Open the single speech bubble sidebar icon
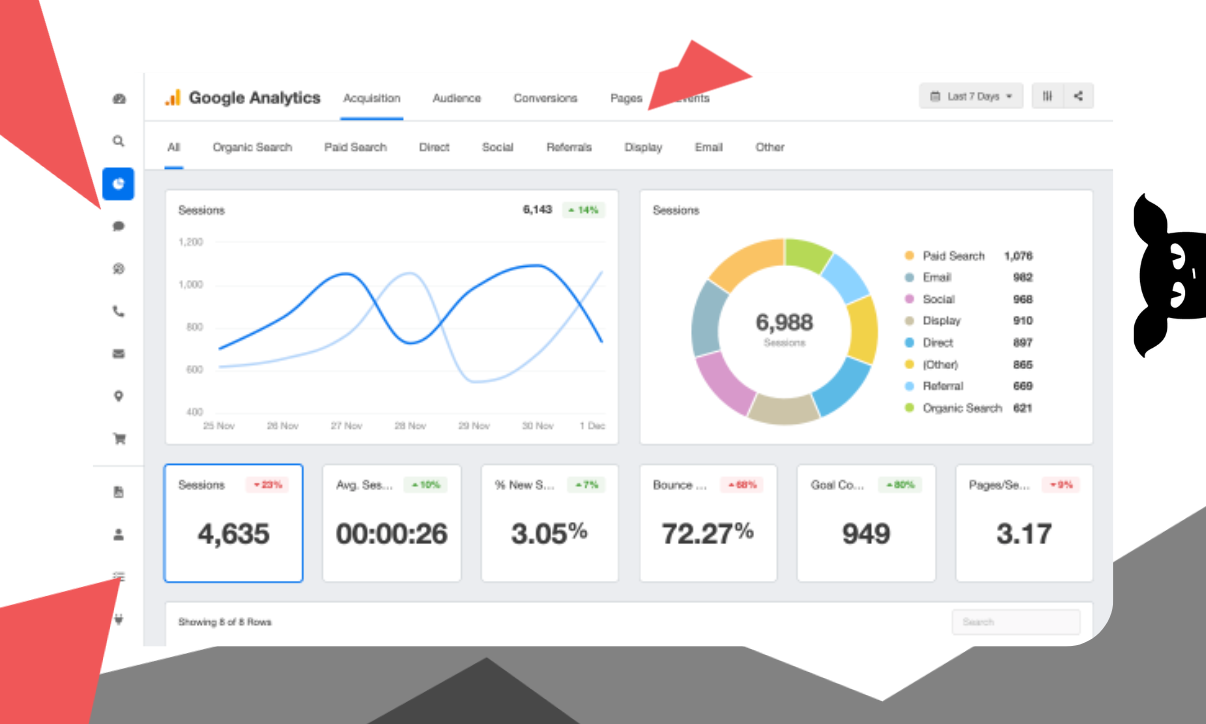 point(119,226)
